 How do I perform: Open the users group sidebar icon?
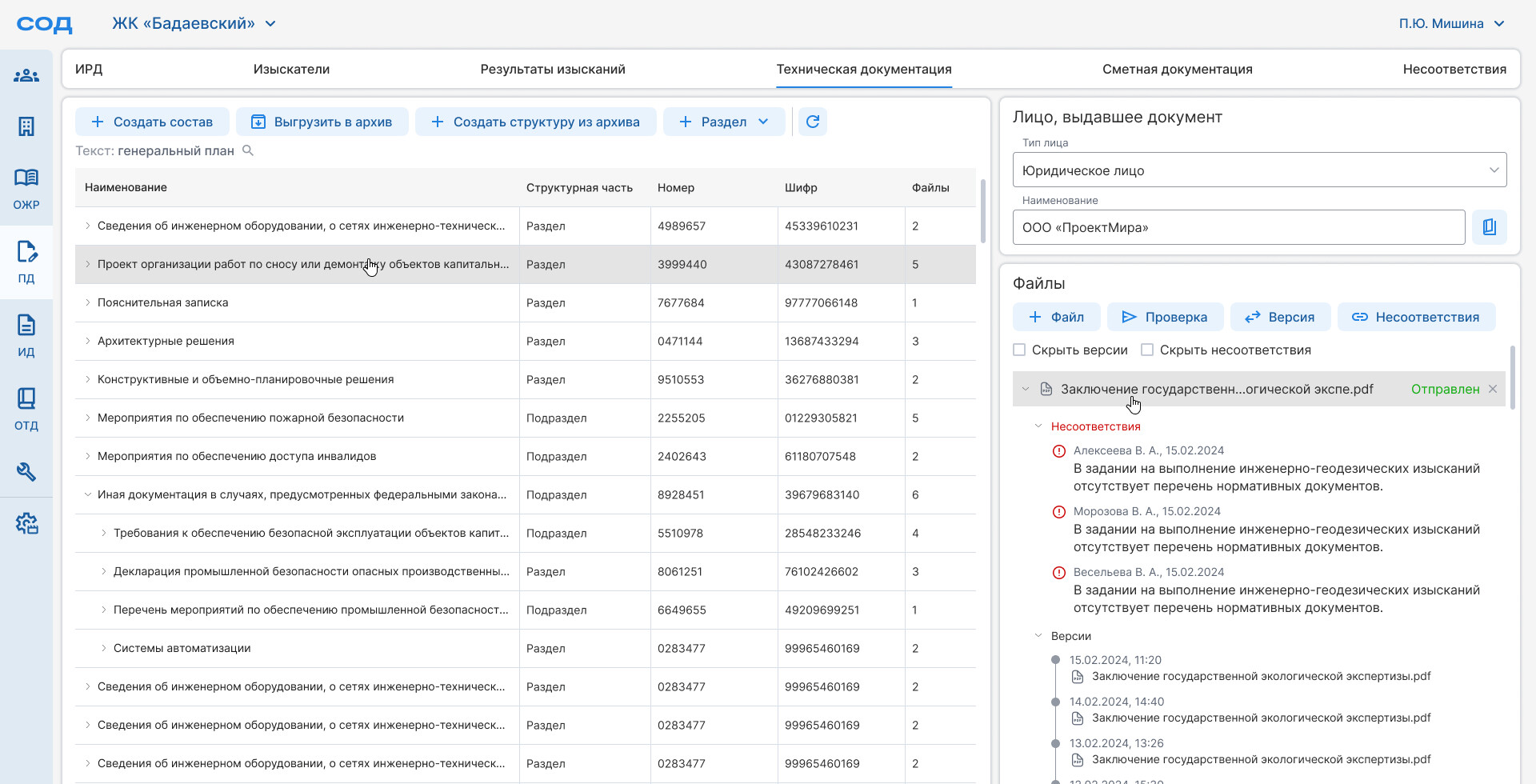coord(26,76)
